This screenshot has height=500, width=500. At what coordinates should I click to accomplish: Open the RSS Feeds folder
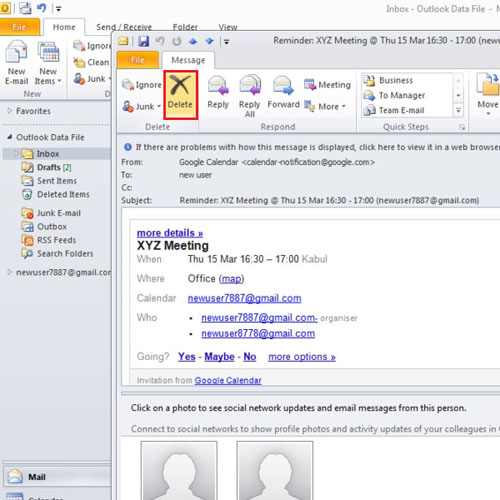pos(49,240)
